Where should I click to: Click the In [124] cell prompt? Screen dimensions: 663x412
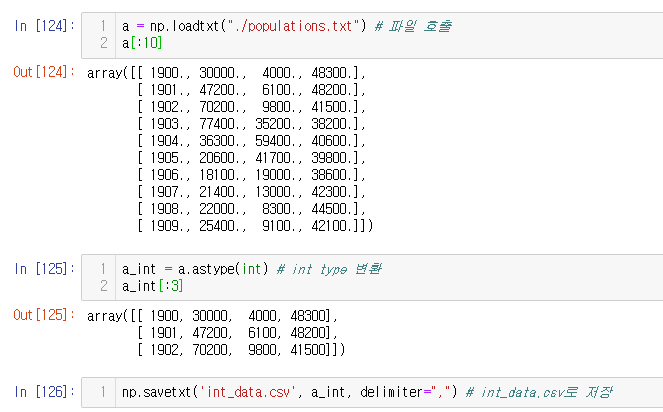coord(44,26)
